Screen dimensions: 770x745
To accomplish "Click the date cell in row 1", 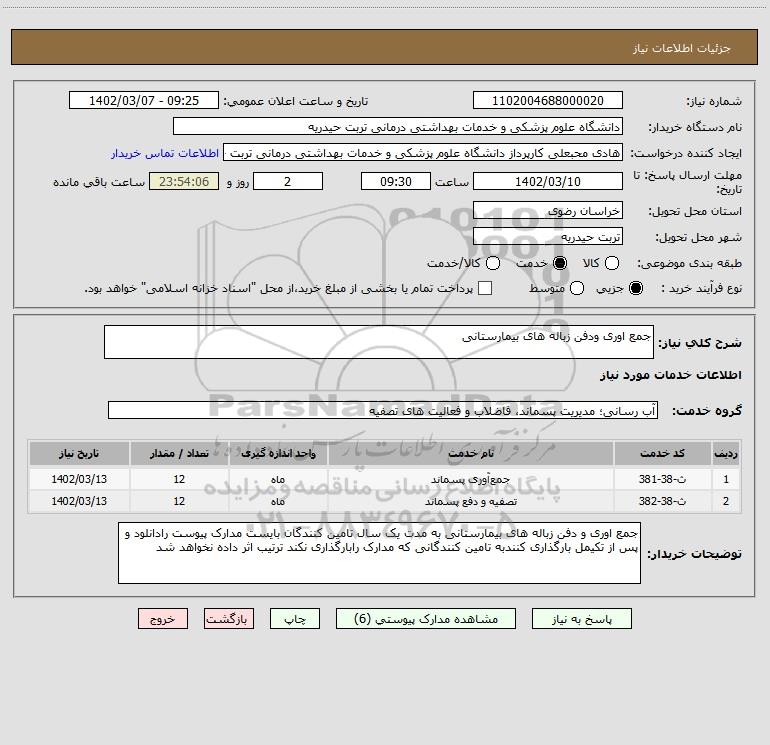I will pos(79,479).
